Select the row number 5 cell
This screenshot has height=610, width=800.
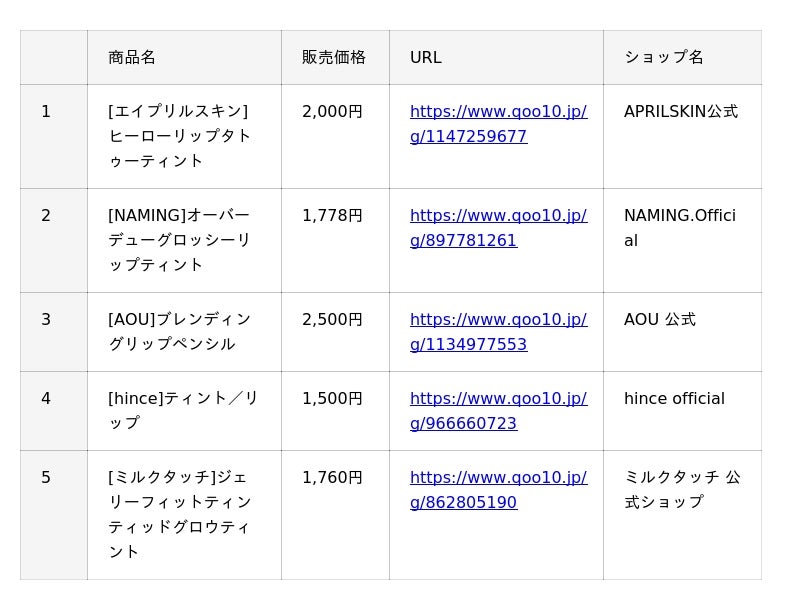click(46, 478)
